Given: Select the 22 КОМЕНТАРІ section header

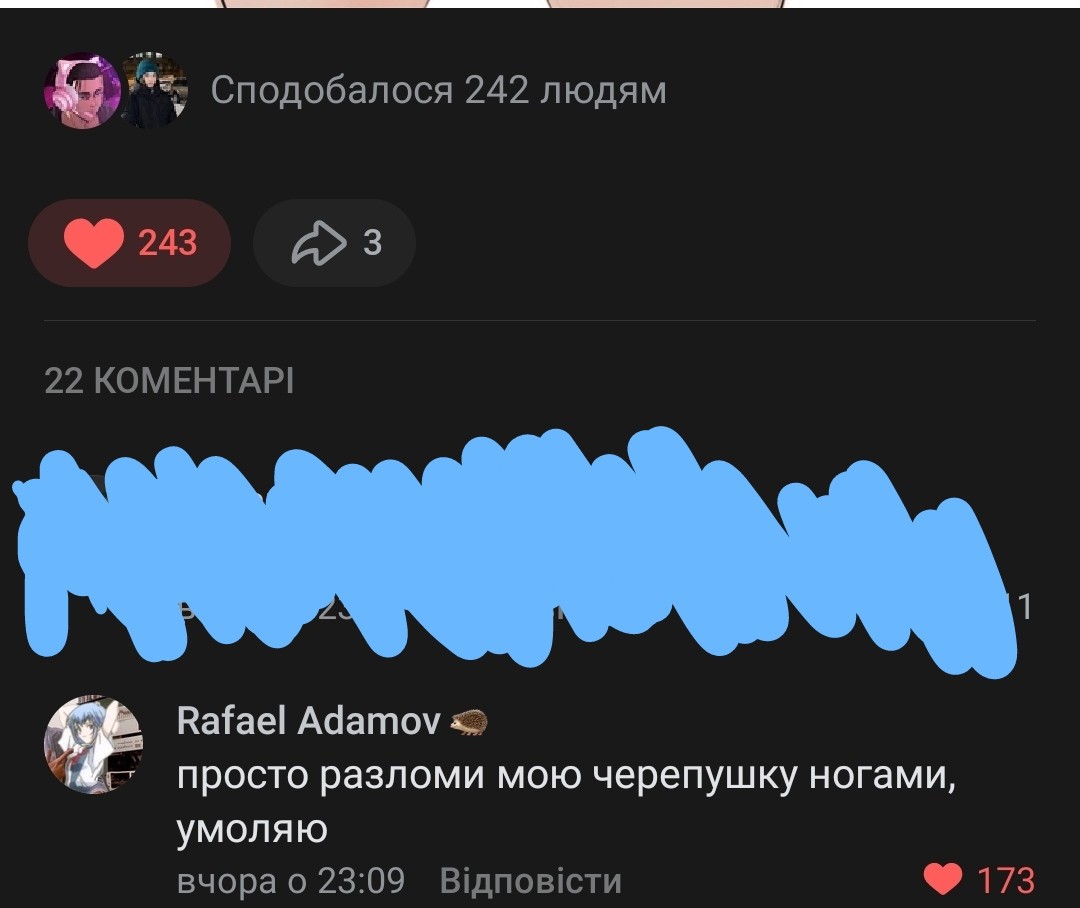Looking at the screenshot, I should pyautogui.click(x=169, y=380).
